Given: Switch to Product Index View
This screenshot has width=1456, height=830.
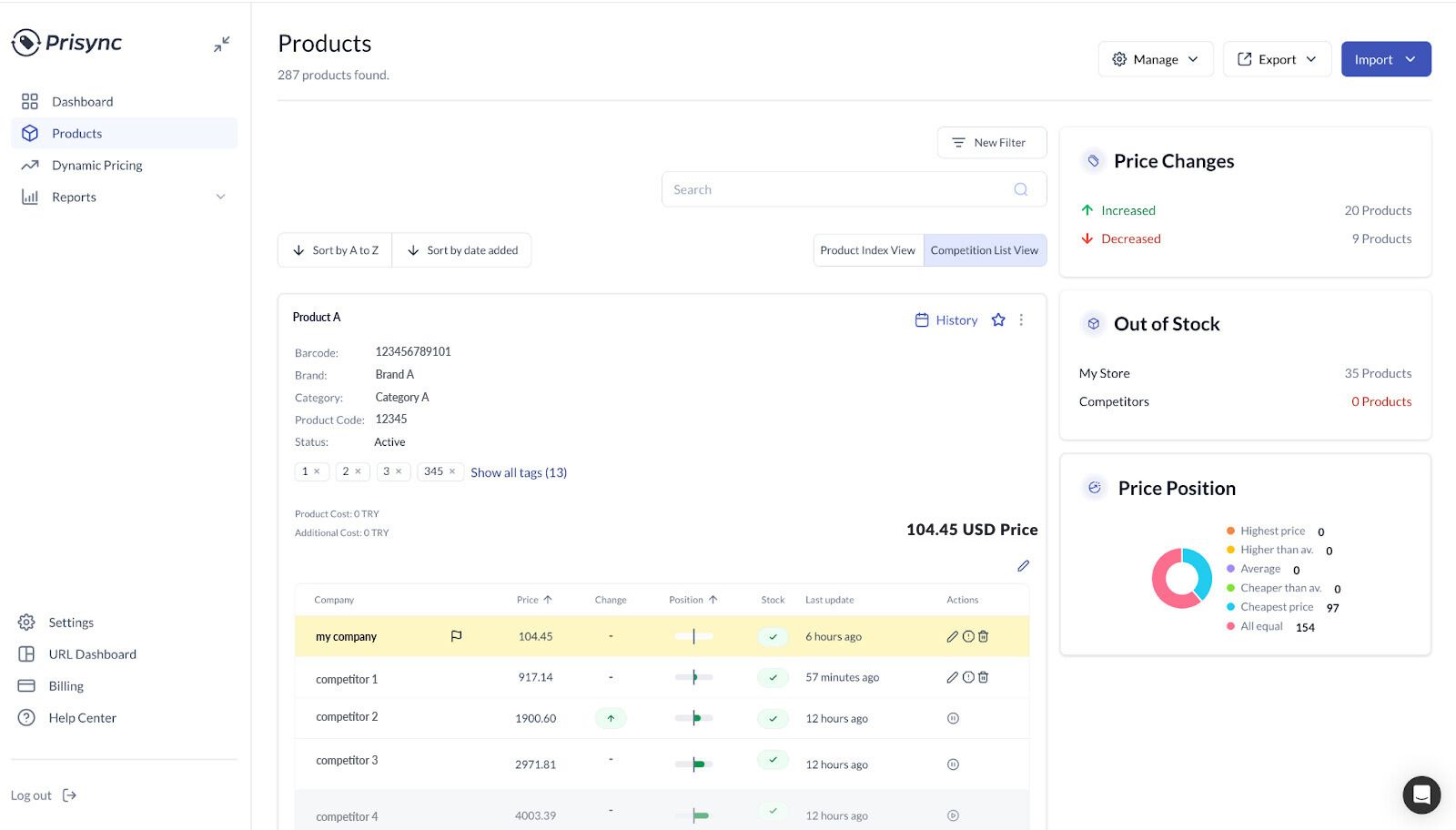Looking at the screenshot, I should pyautogui.click(x=867, y=250).
